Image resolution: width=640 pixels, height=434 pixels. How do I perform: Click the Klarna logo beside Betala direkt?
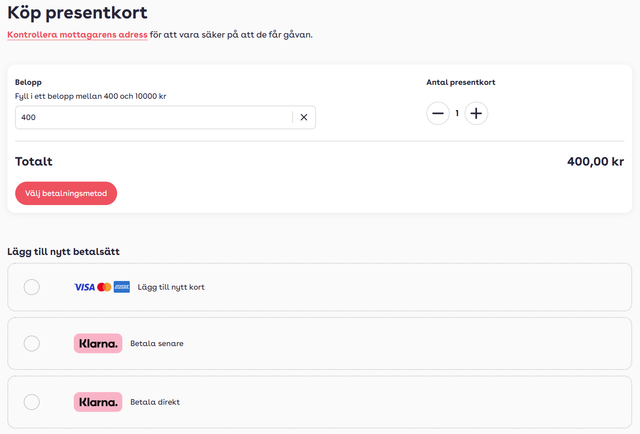pyautogui.click(x=98, y=402)
